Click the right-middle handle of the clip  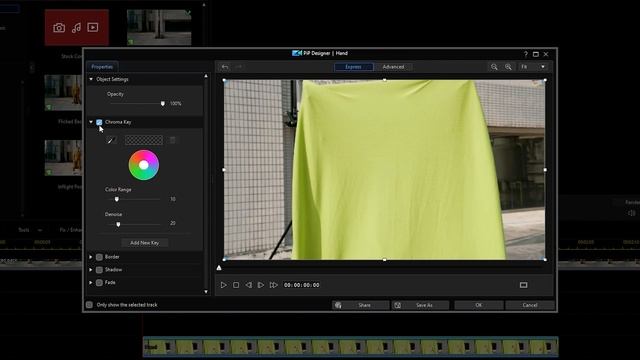(545, 169)
